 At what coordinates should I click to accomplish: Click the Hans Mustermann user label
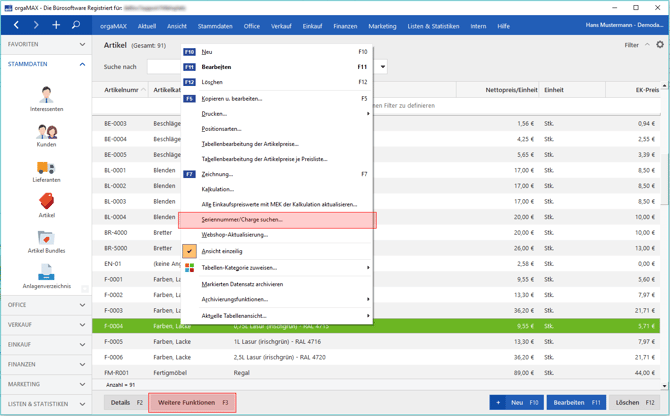624,25
